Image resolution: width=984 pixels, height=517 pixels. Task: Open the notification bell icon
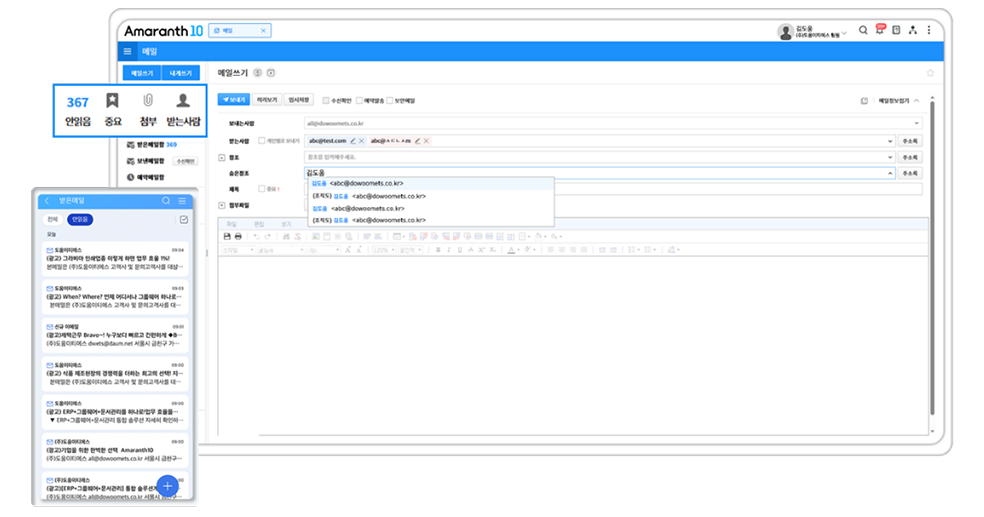pos(880,30)
